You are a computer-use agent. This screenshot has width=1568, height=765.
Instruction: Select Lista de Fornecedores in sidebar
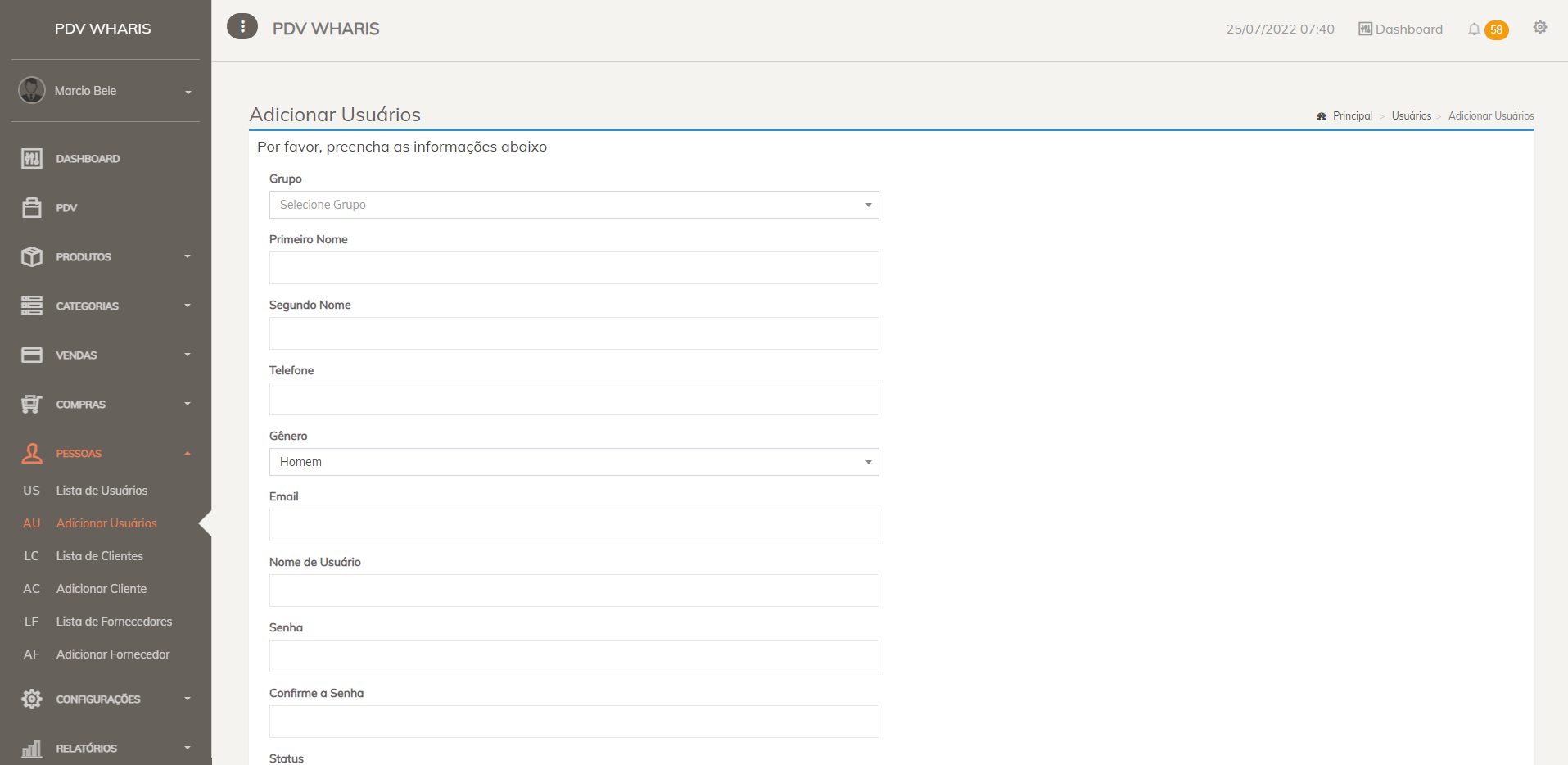[x=114, y=621]
